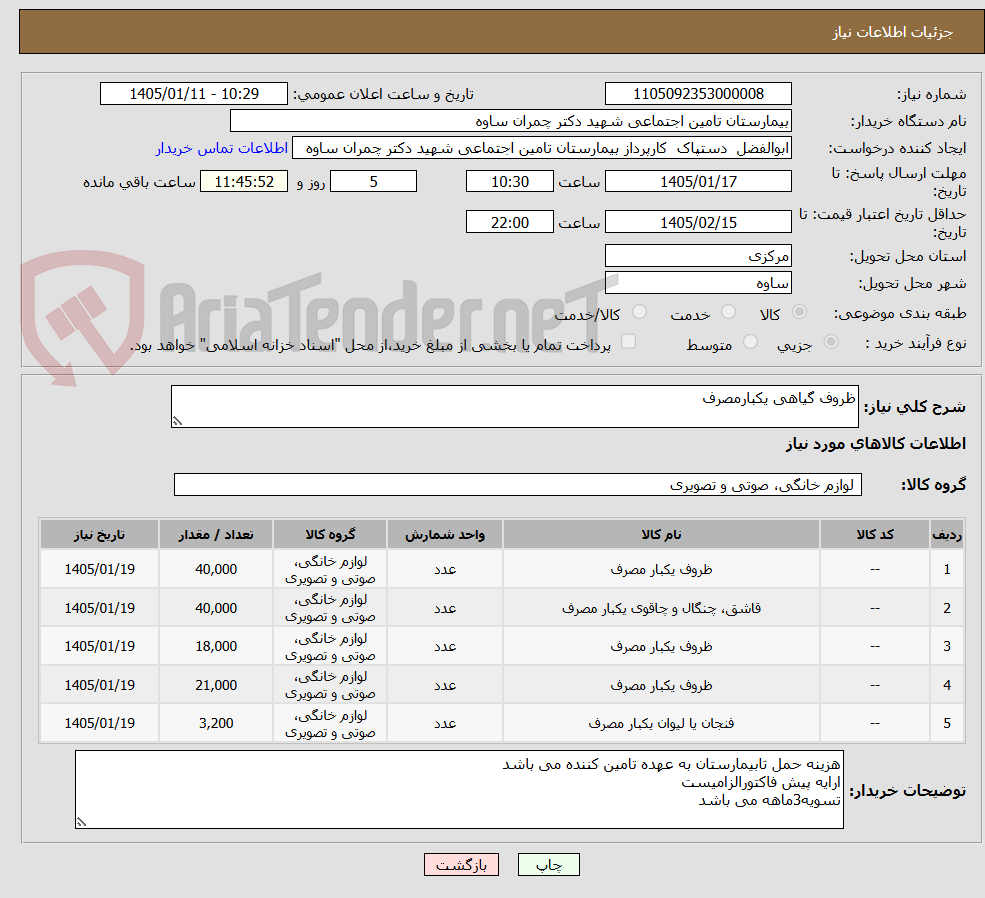Click the response deadline time 10:30
The image size is (985, 898).
click(509, 181)
